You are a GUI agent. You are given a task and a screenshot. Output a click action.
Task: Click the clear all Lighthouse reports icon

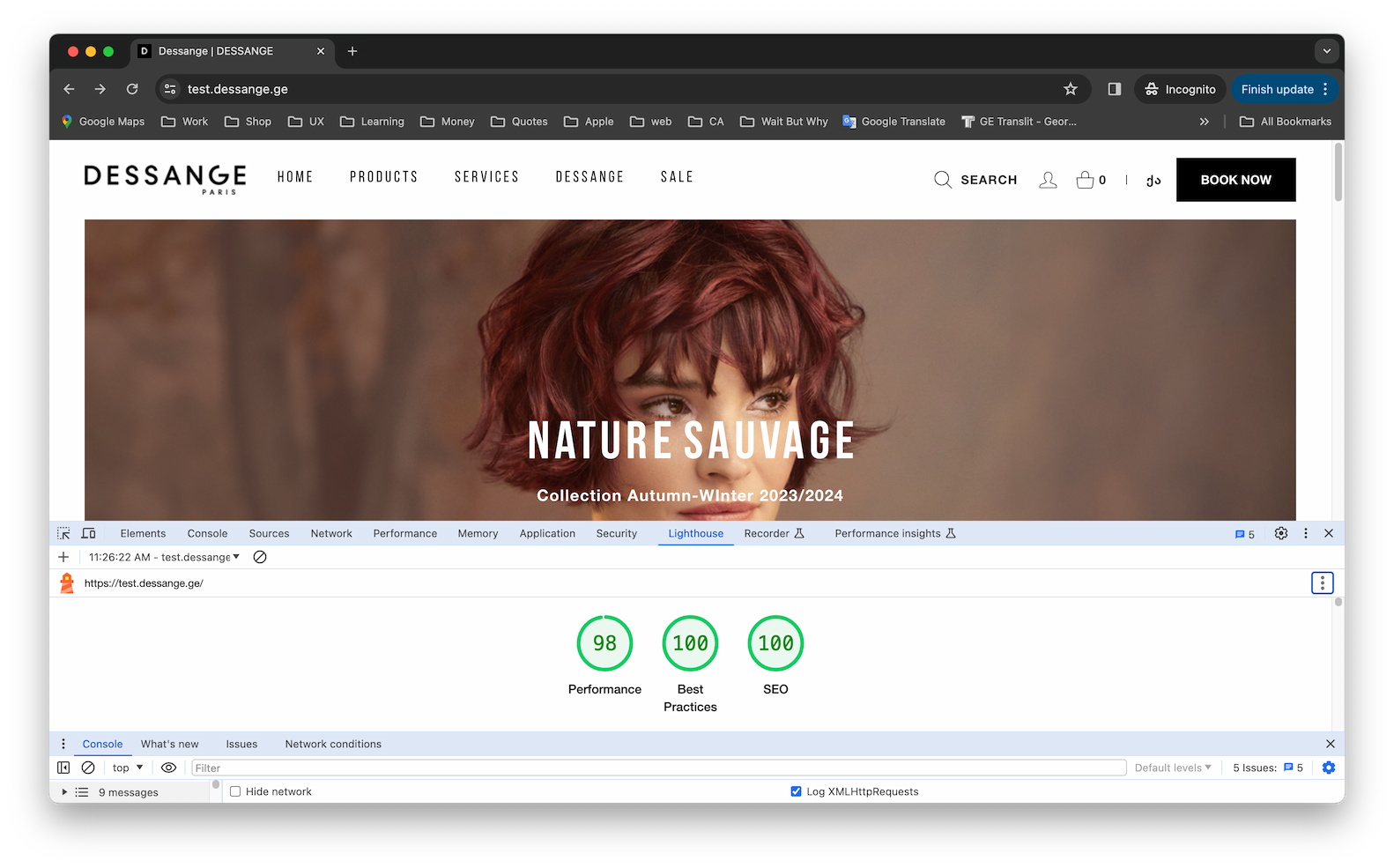tap(260, 557)
